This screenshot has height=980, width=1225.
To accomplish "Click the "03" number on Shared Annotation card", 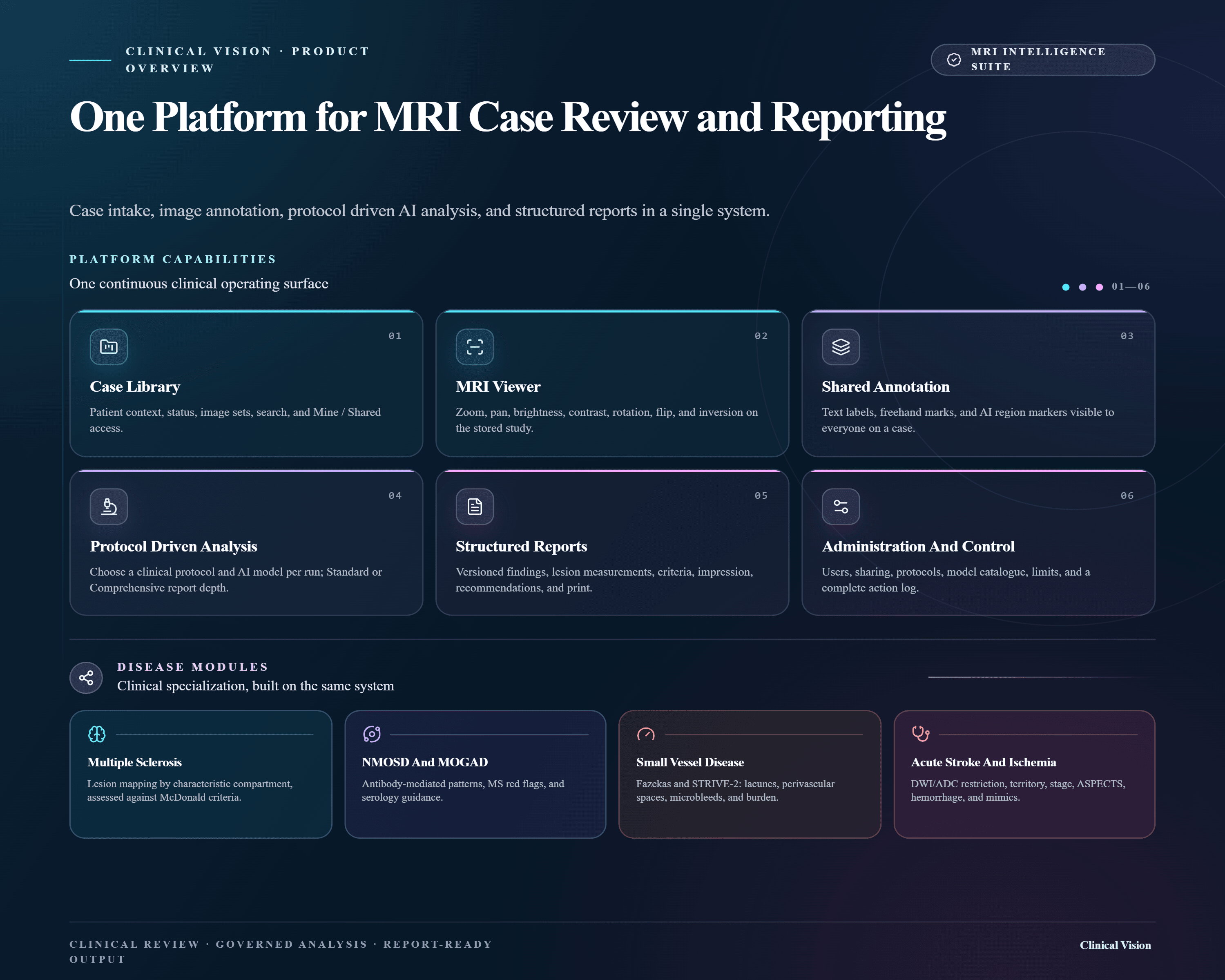I will (x=1127, y=336).
